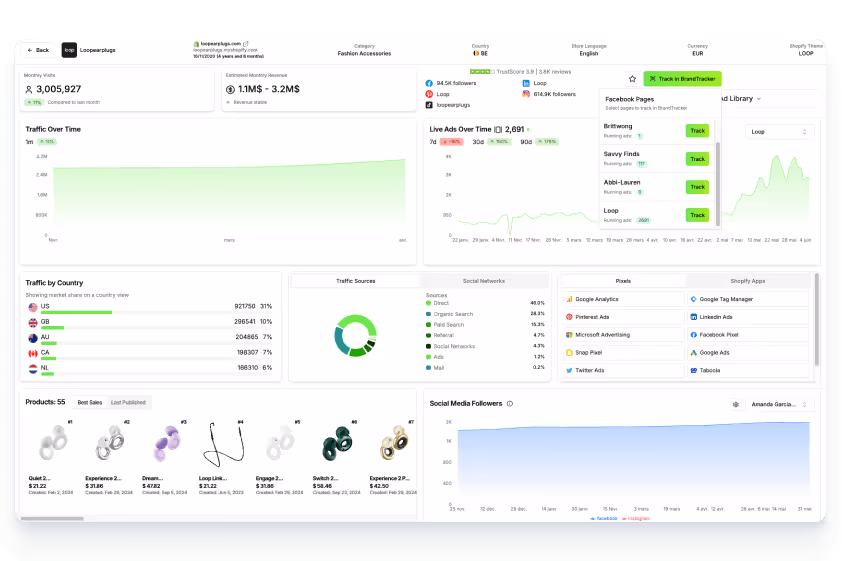Open the Pinterest Loop profile icon
Screen dimensions: 842x561
[429, 94]
